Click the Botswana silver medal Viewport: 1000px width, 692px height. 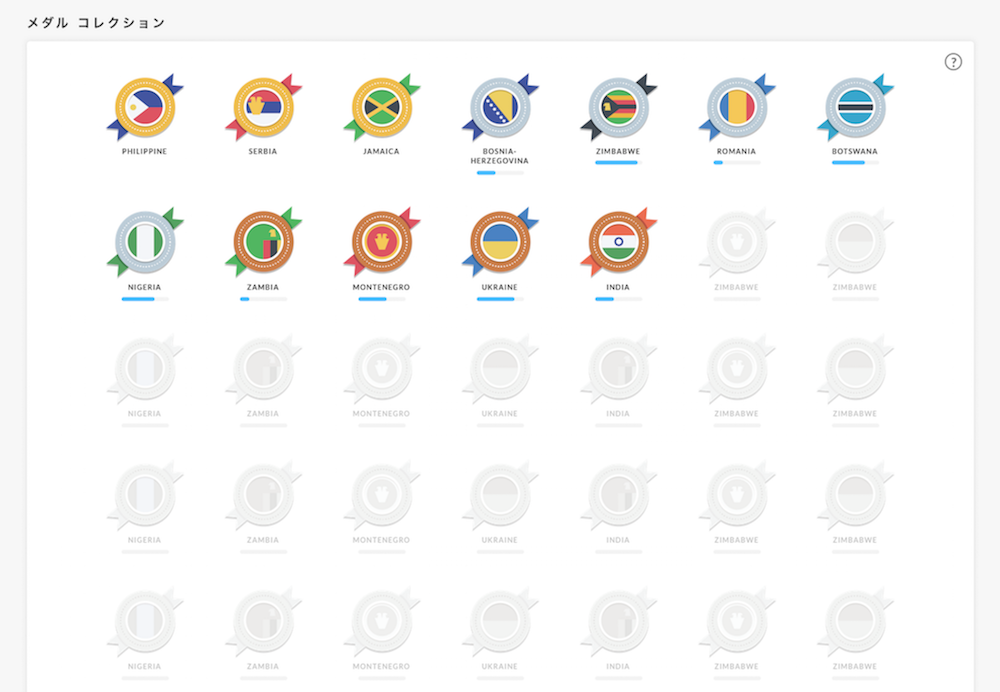pyautogui.click(x=856, y=107)
